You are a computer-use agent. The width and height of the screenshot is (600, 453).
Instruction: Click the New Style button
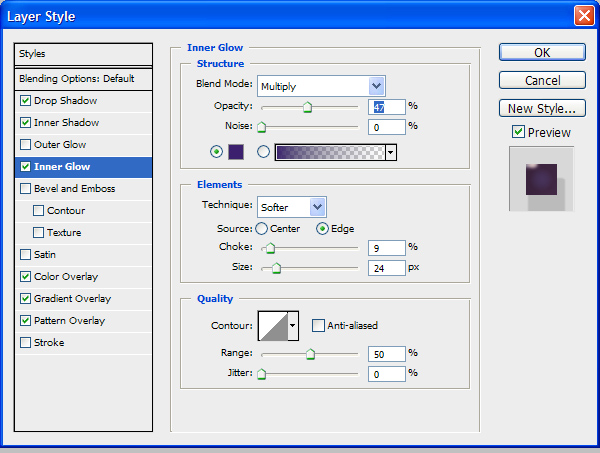542,108
